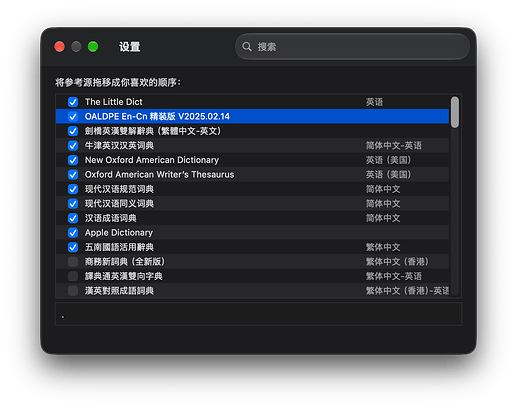Select 现代汉语规范词典 row name

click(x=119, y=189)
